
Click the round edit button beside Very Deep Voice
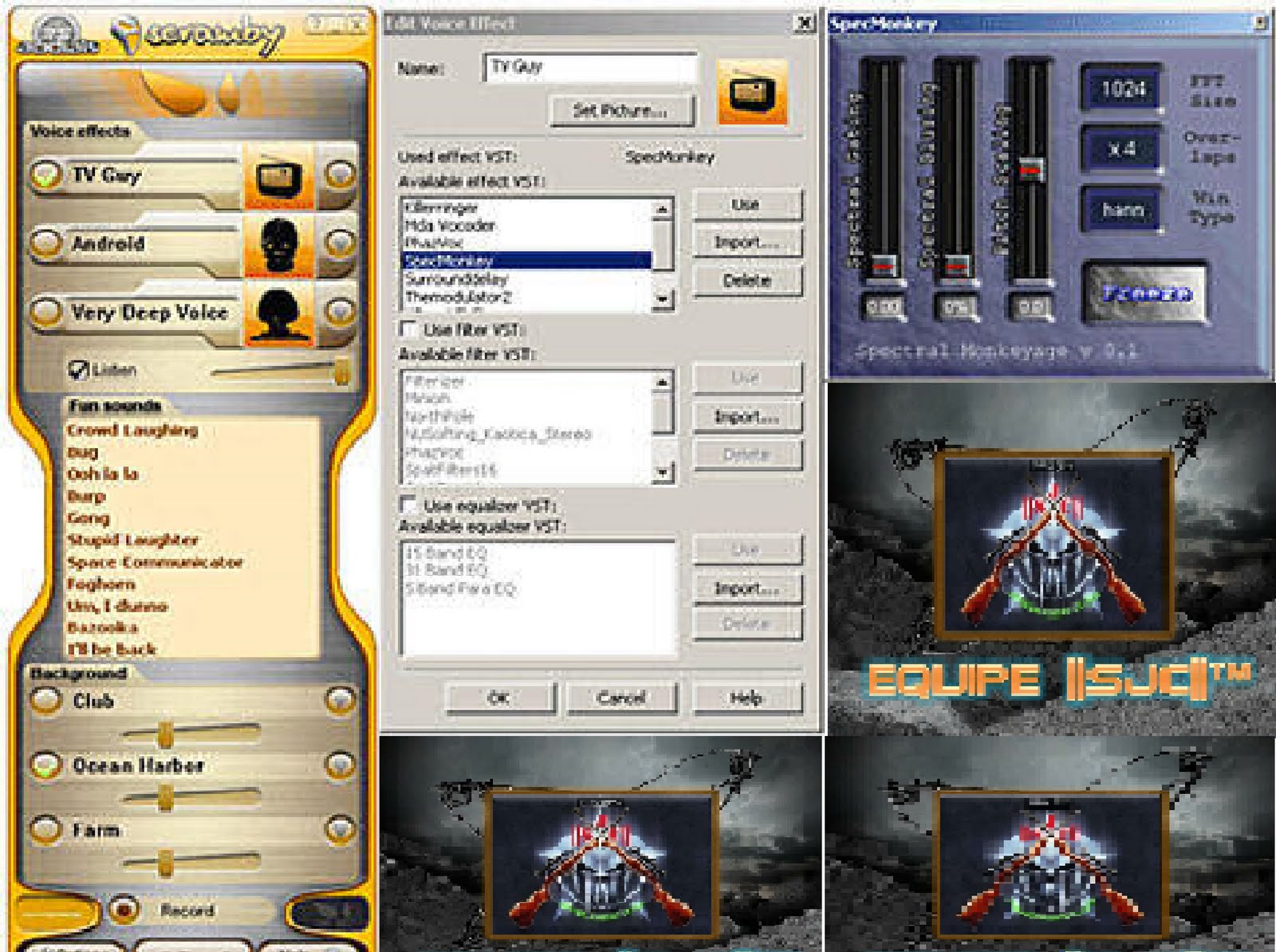(341, 311)
